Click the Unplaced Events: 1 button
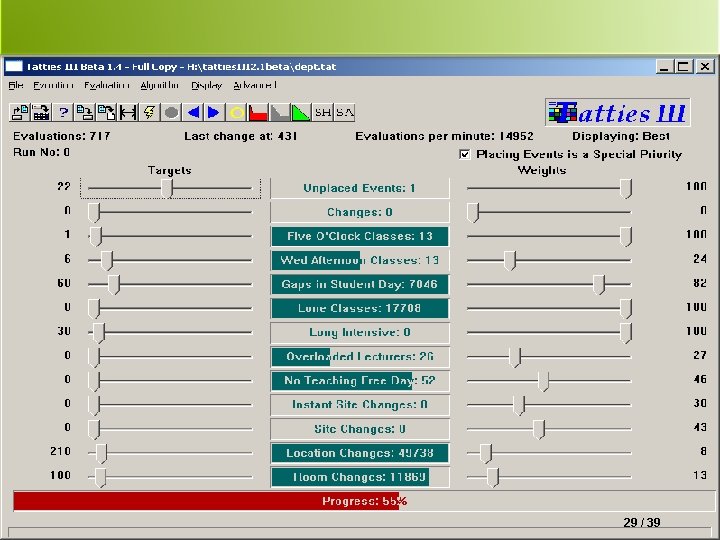 click(360, 188)
